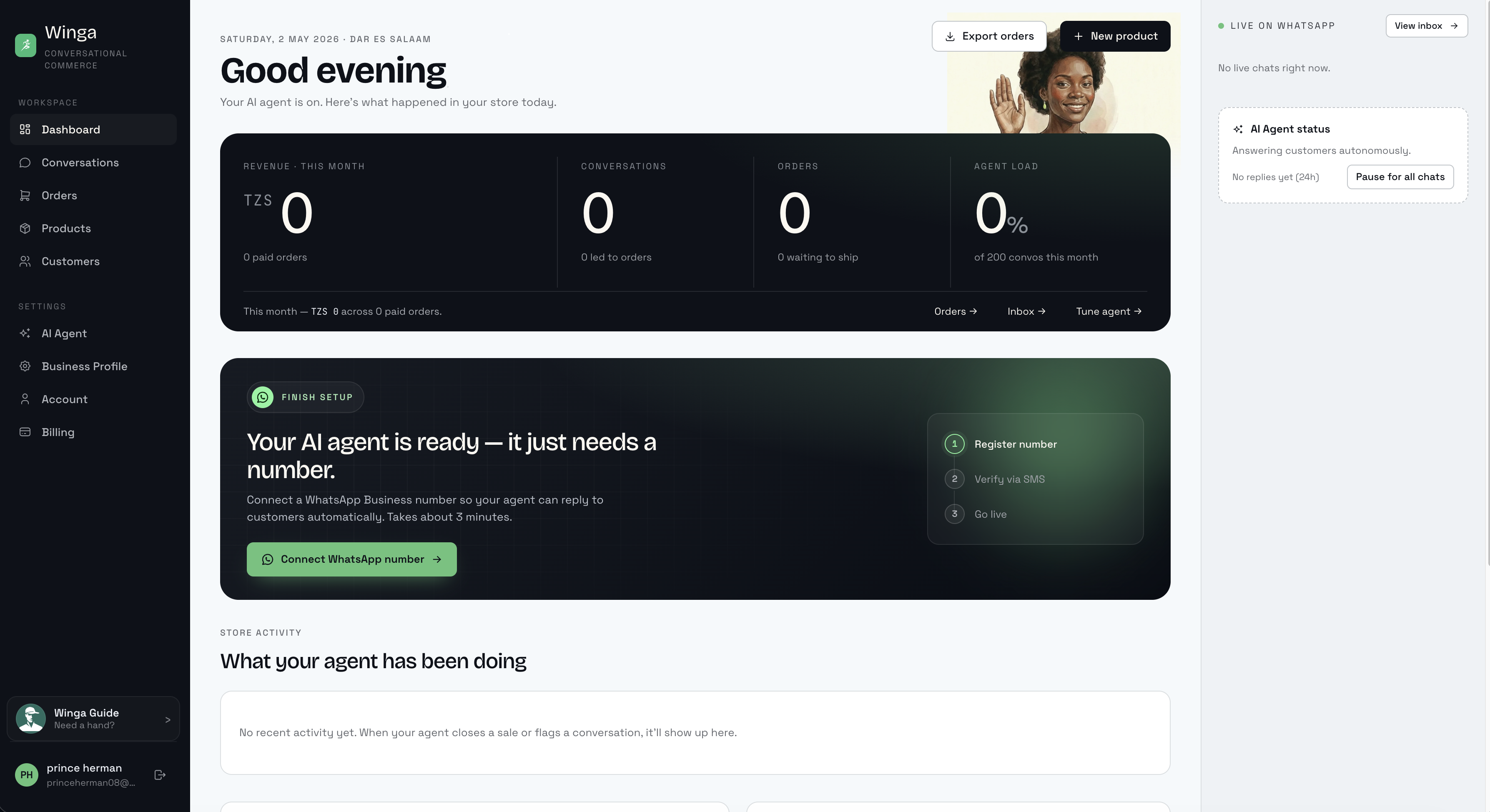Click the green Winga logo icon
This screenshot has height=812, width=1490.
point(25,45)
